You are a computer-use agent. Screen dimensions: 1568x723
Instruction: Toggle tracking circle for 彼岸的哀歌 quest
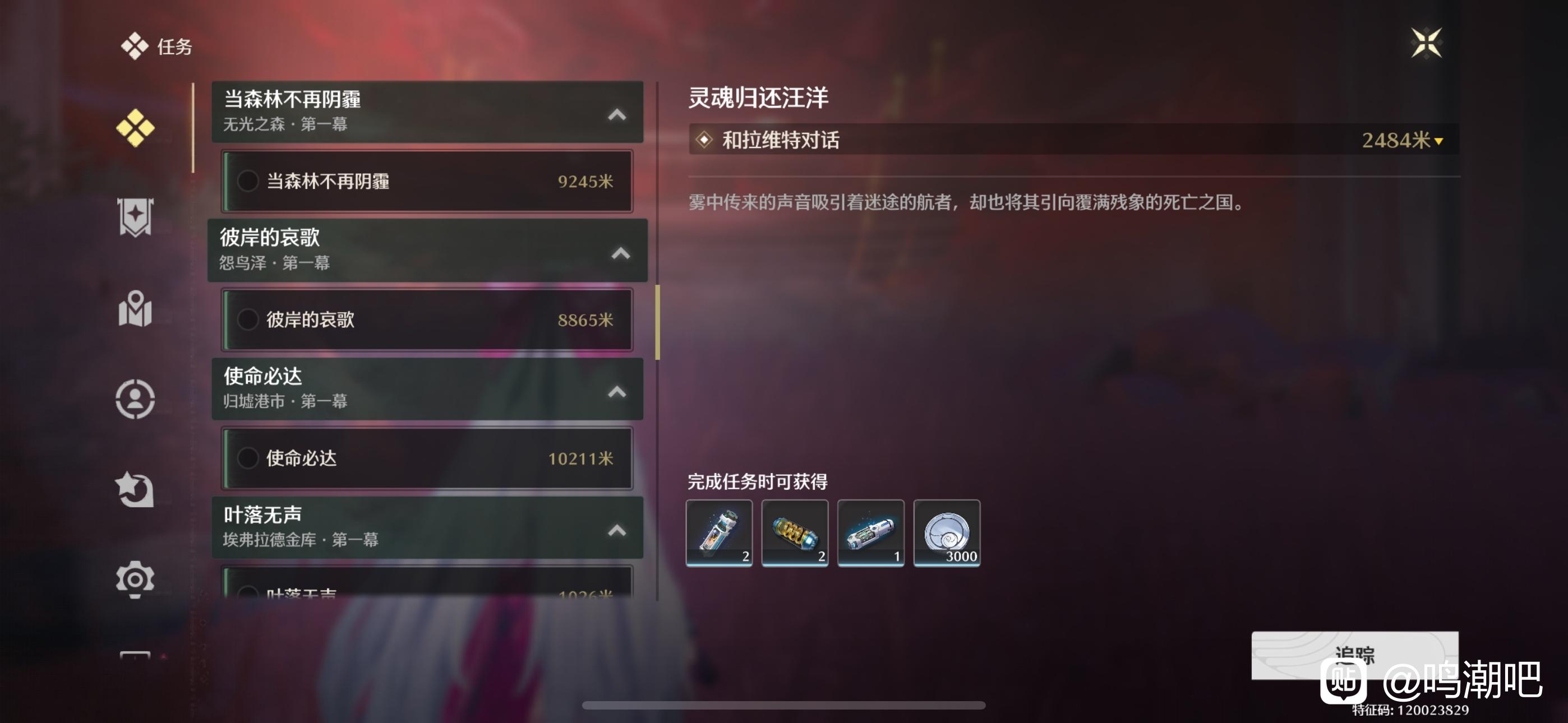(248, 319)
